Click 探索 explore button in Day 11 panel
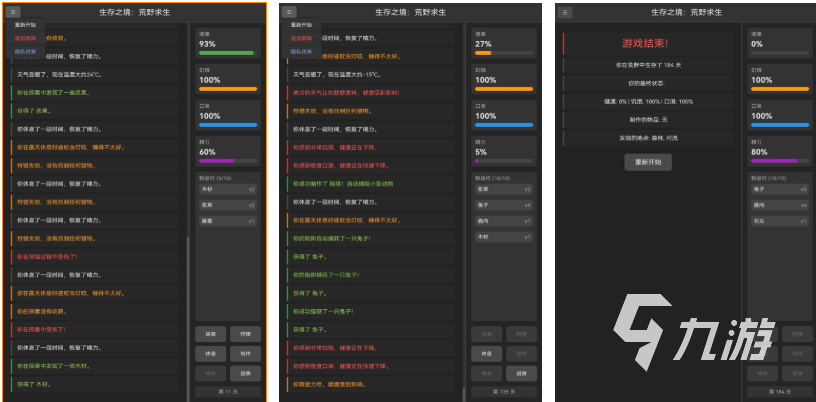816x402 pixels. click(211, 334)
